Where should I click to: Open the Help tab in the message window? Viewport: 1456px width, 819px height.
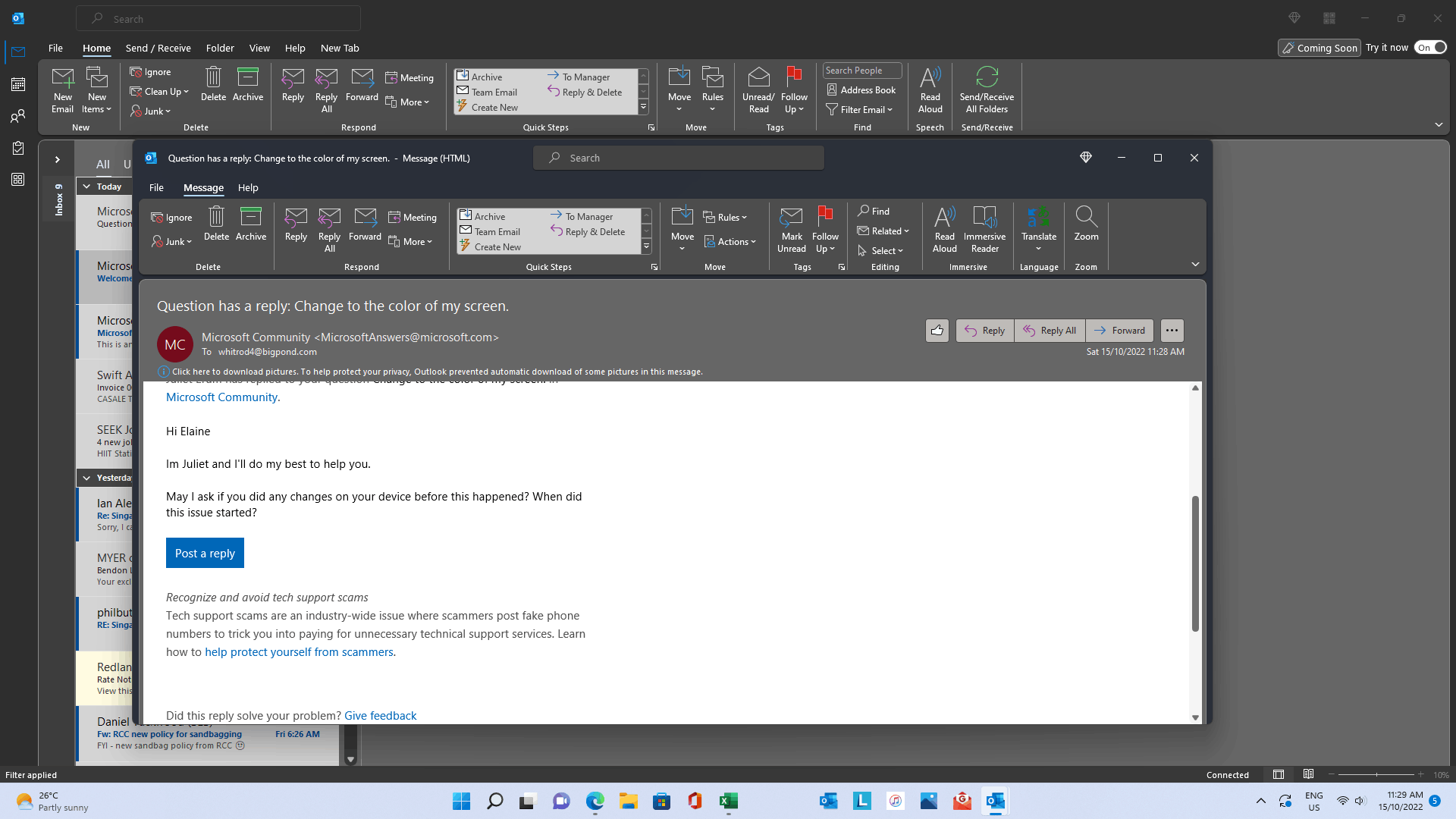tap(248, 188)
